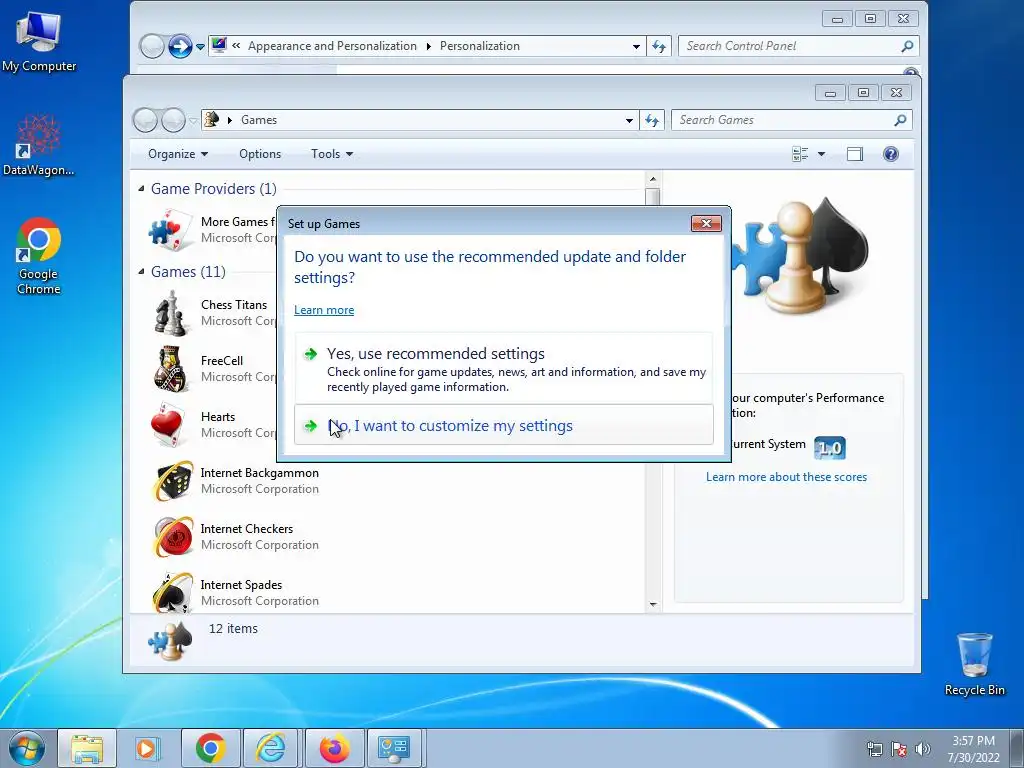This screenshot has height=768, width=1024.
Task: Click refresh icon in Personalization address bar
Action: pyautogui.click(x=659, y=46)
